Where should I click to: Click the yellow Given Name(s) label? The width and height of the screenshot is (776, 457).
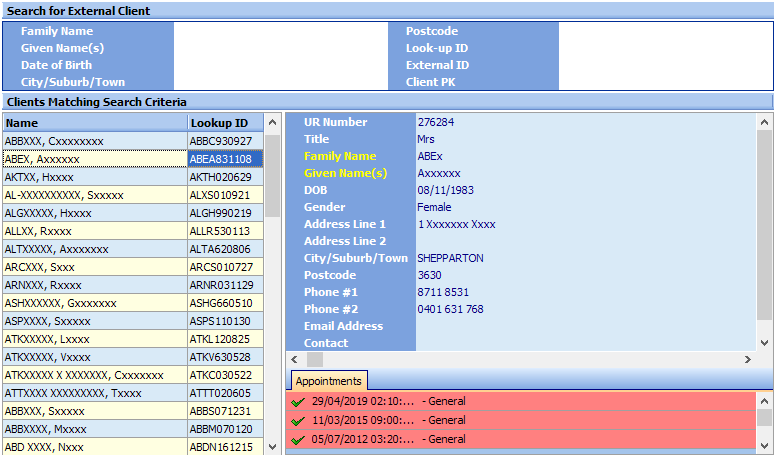[x=345, y=173]
